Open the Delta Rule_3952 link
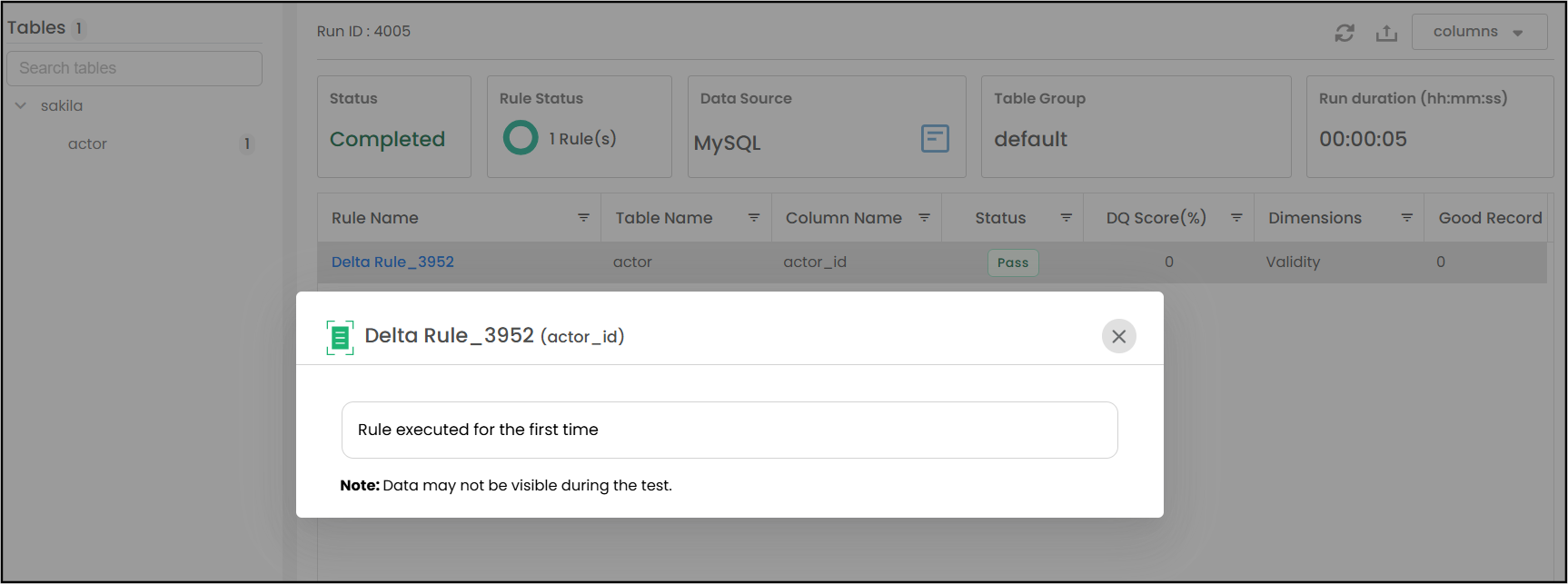Viewport: 1568px width, 584px height. [x=392, y=262]
